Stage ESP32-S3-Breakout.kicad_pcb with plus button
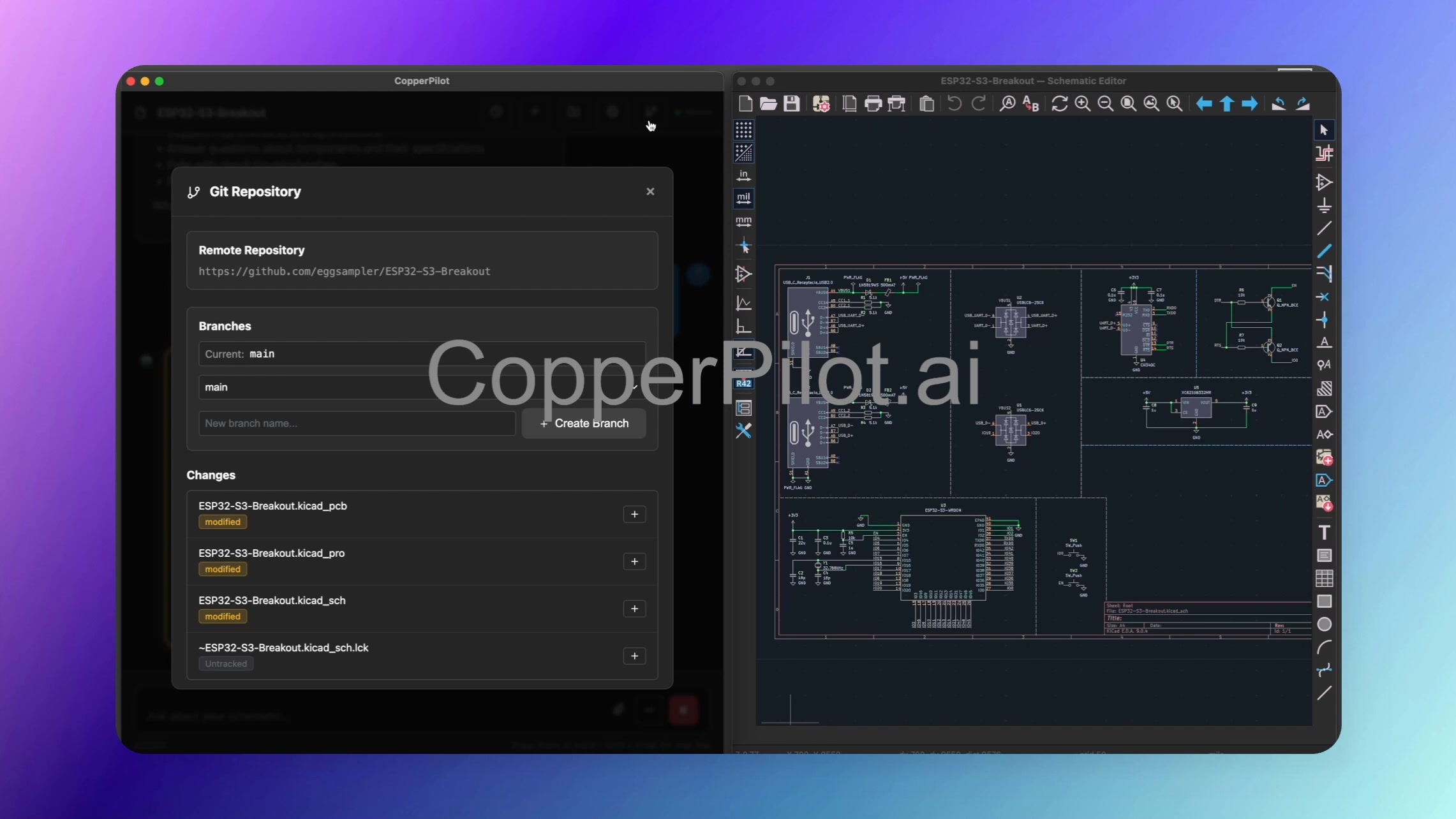The image size is (1456, 819). pos(634,514)
